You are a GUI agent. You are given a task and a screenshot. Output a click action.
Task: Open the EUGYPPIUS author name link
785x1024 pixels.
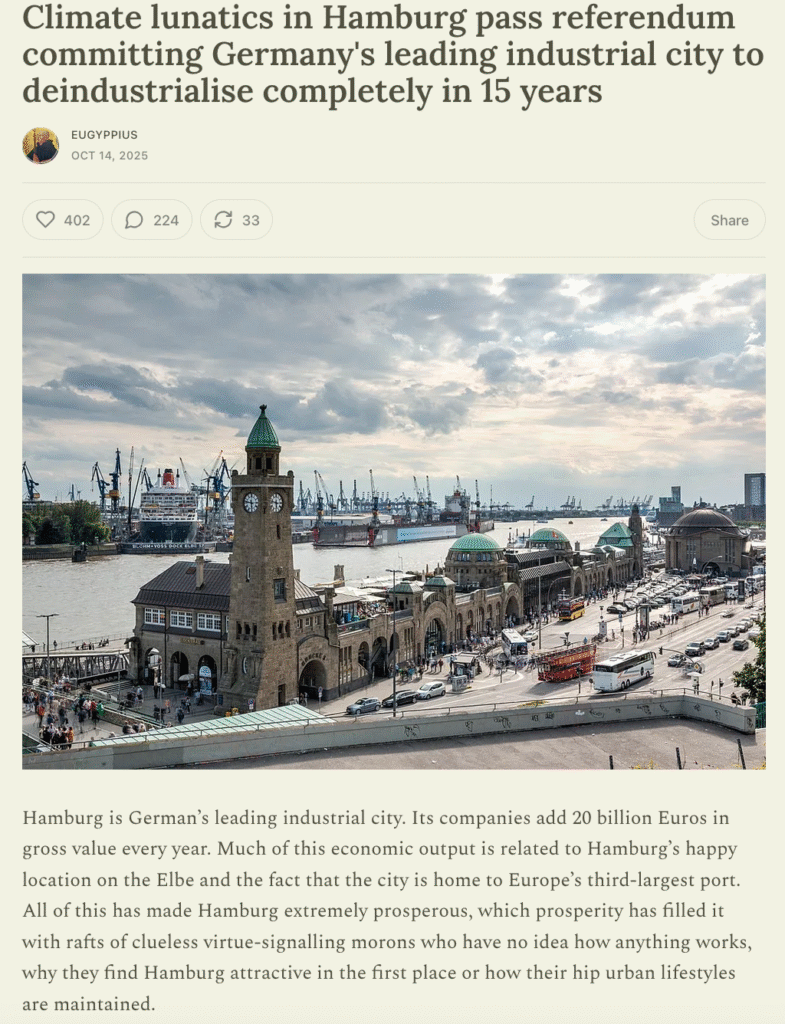tap(104, 134)
